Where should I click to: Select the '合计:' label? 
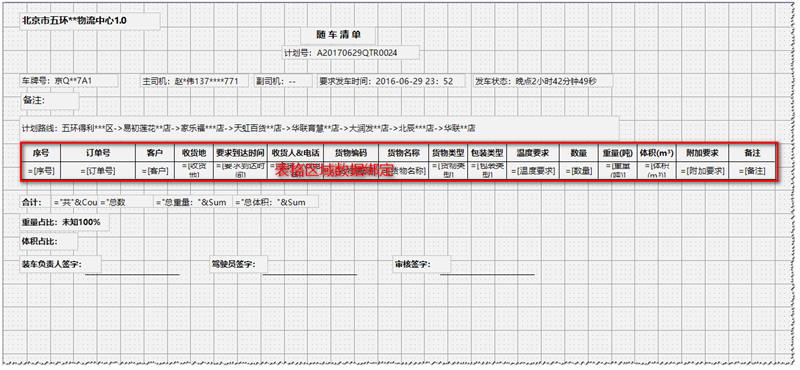click(x=34, y=202)
